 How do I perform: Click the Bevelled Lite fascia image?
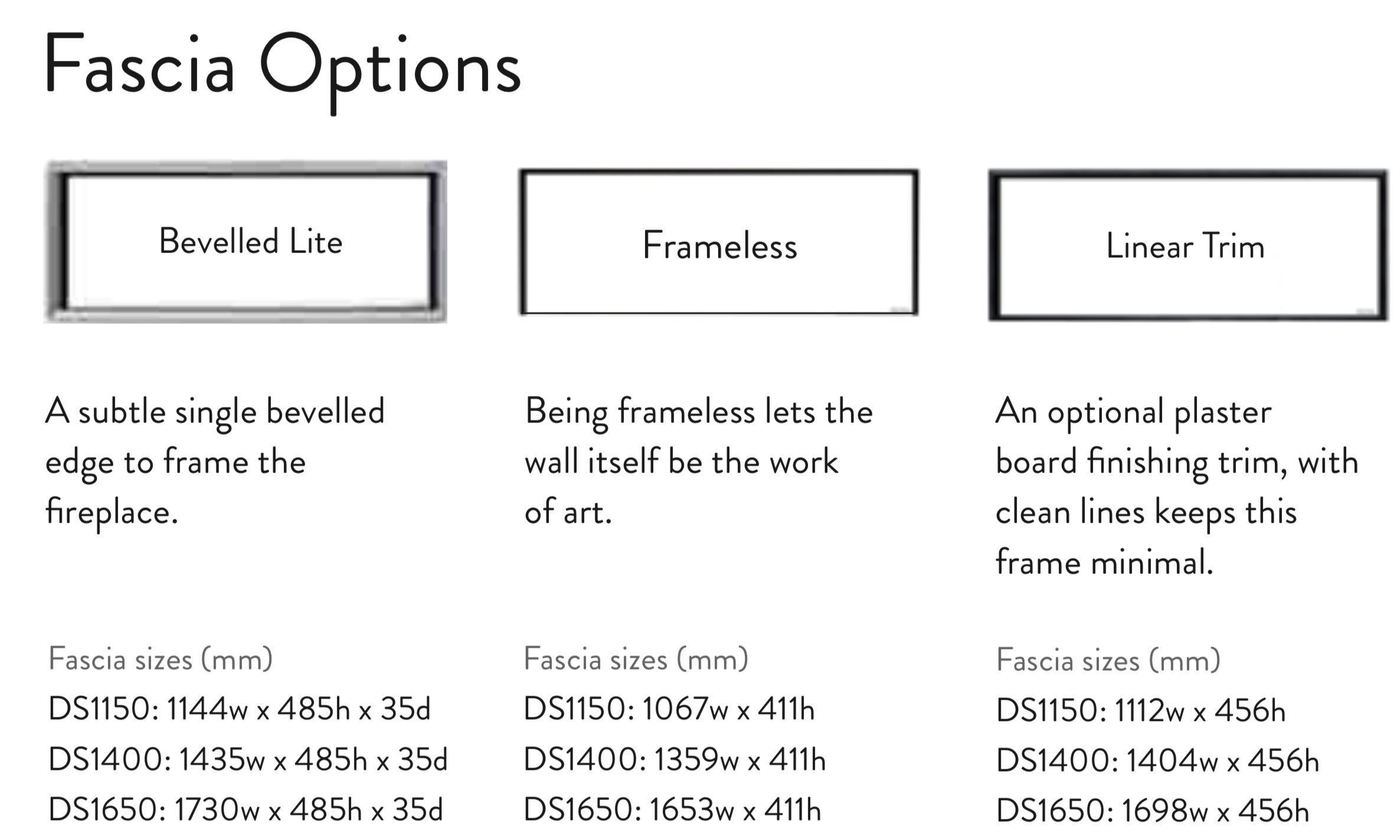point(245,242)
